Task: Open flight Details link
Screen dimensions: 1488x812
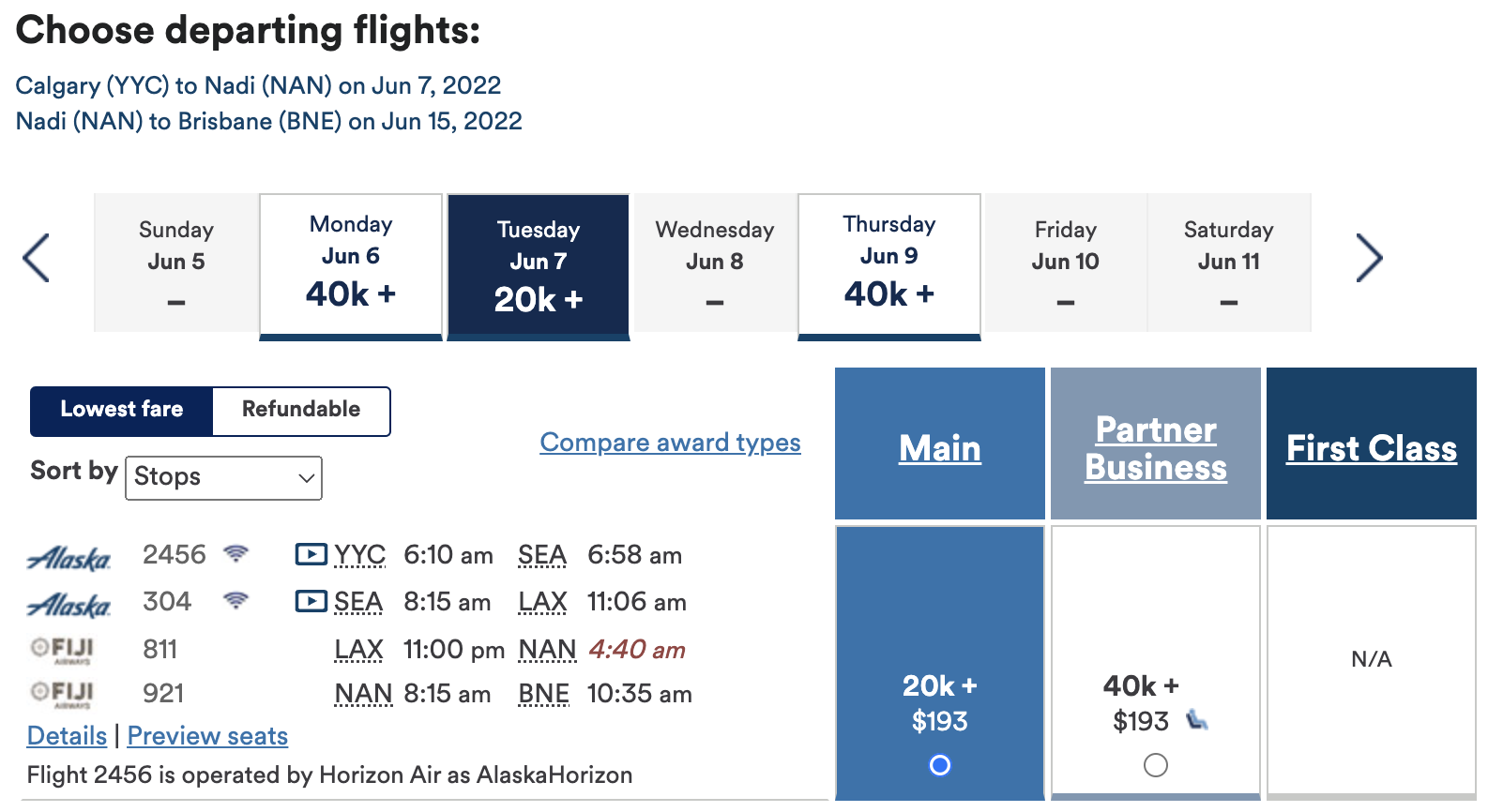Action: tap(67, 736)
